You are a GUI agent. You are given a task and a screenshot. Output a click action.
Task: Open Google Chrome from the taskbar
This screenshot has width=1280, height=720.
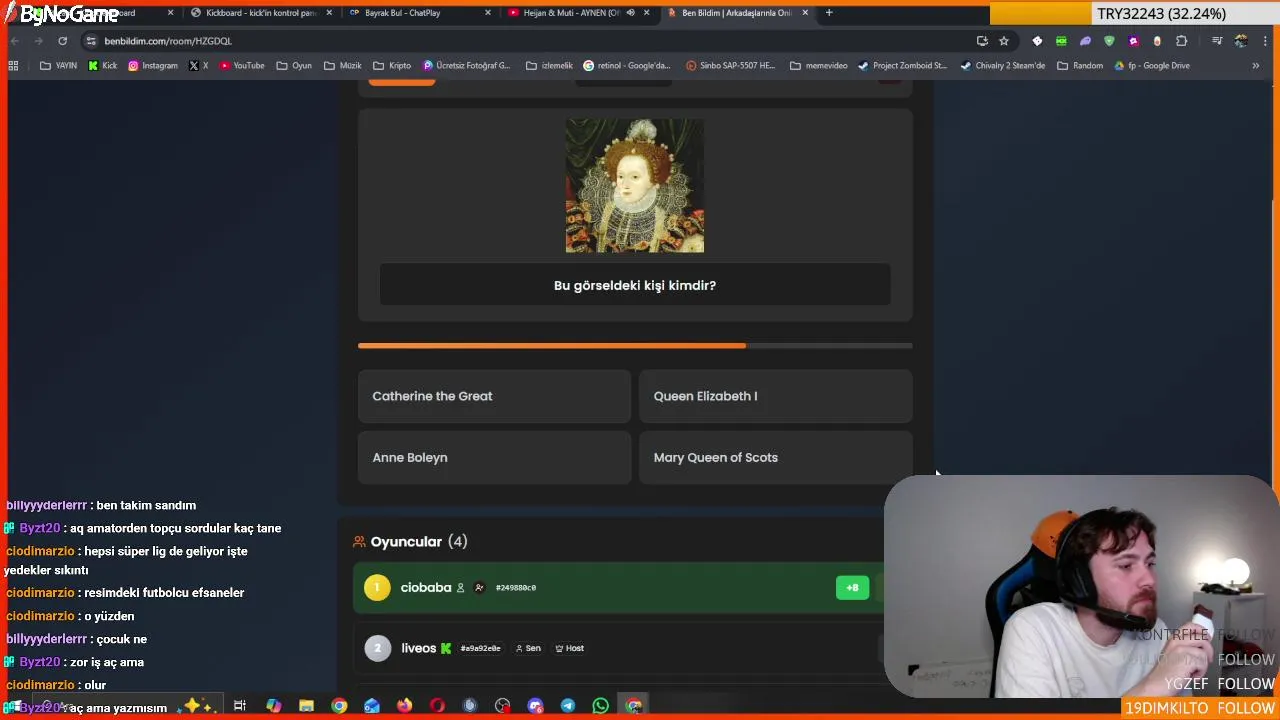tap(339, 706)
